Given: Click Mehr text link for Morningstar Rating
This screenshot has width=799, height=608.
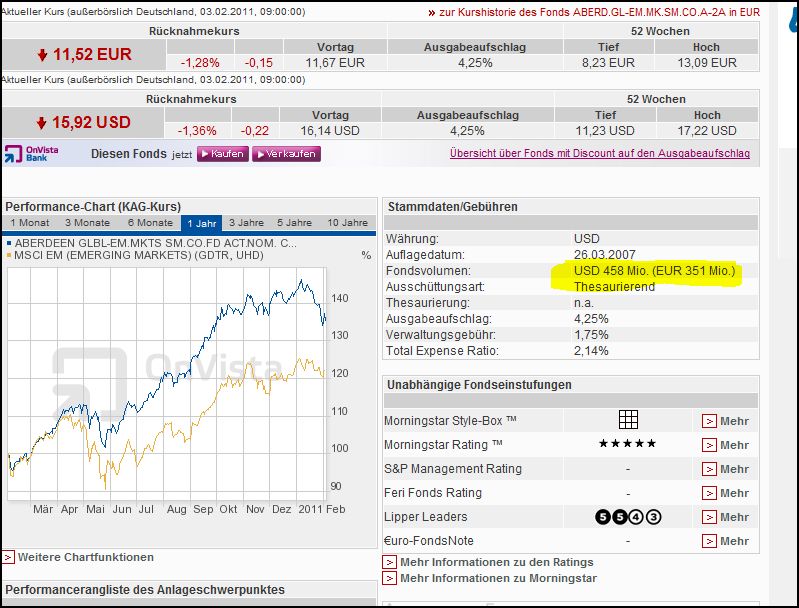Looking at the screenshot, I should [734, 445].
